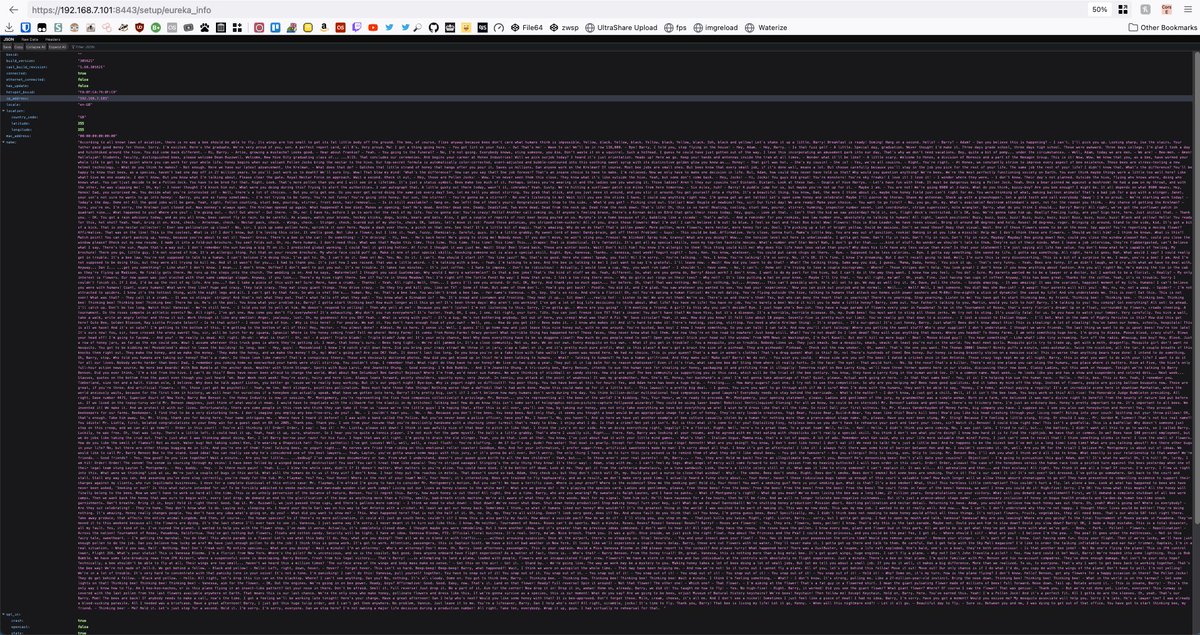Click the gray extension icon beside Core E
This screenshot has width=1200, height=635.
1145,10
